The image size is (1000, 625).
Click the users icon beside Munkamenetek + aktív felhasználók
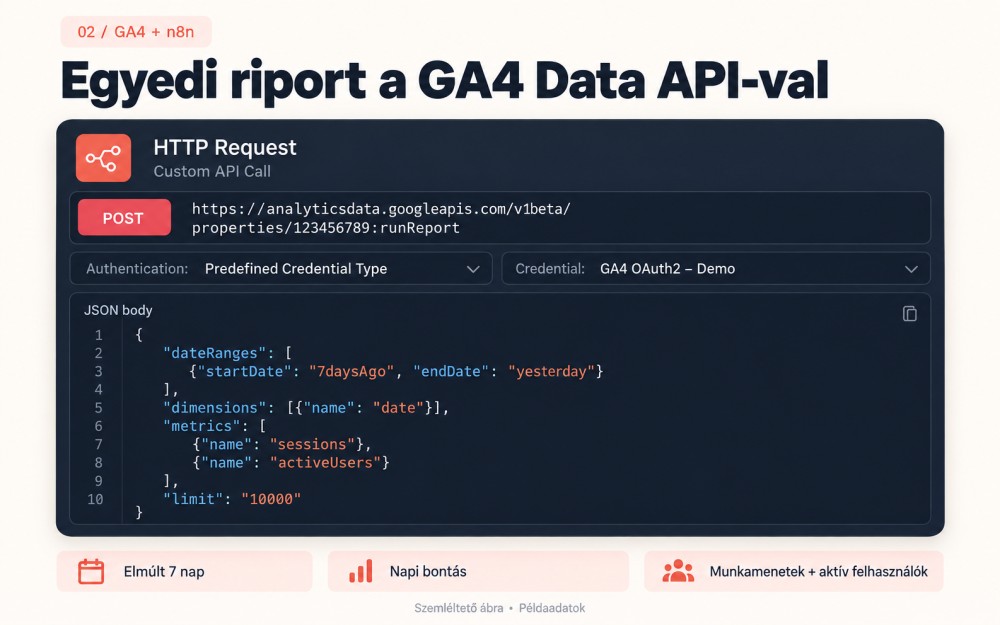click(678, 571)
